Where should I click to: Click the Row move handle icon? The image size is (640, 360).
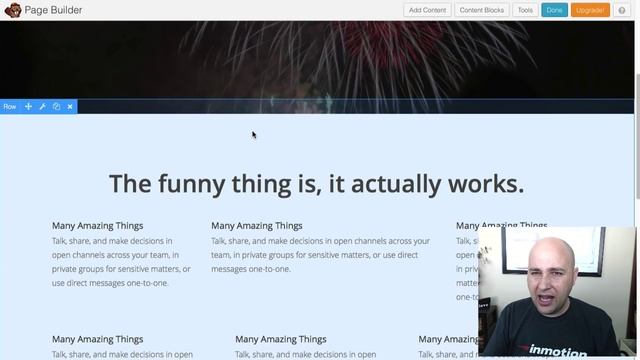pos(28,107)
